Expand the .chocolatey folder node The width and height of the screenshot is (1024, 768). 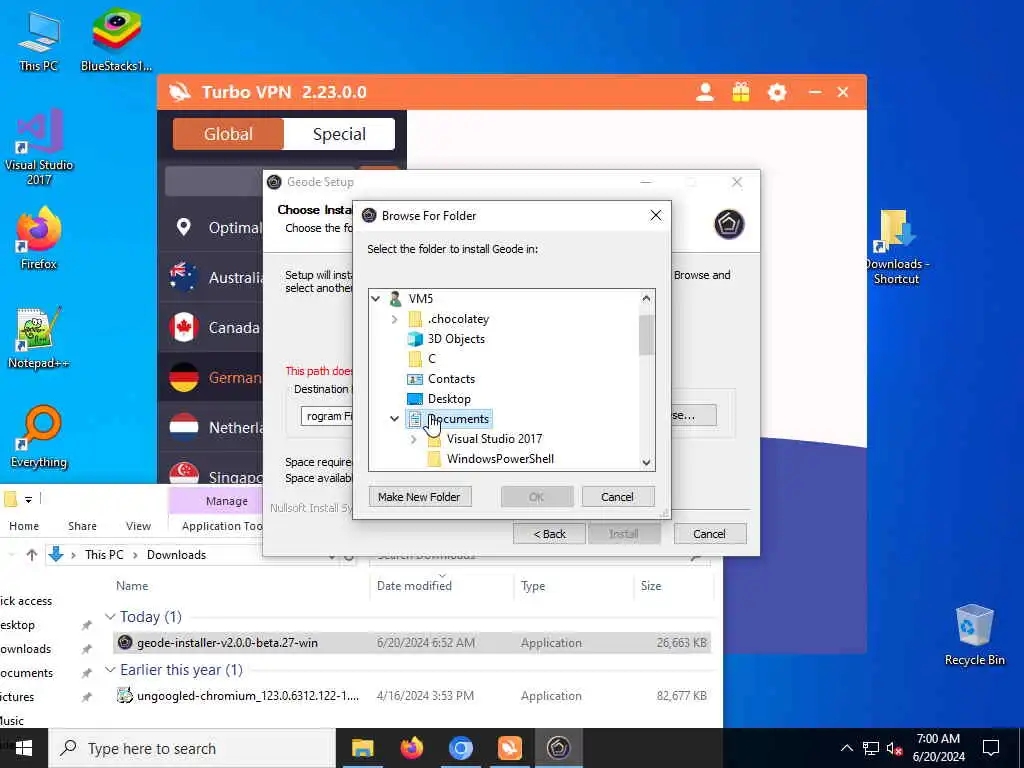(394, 319)
